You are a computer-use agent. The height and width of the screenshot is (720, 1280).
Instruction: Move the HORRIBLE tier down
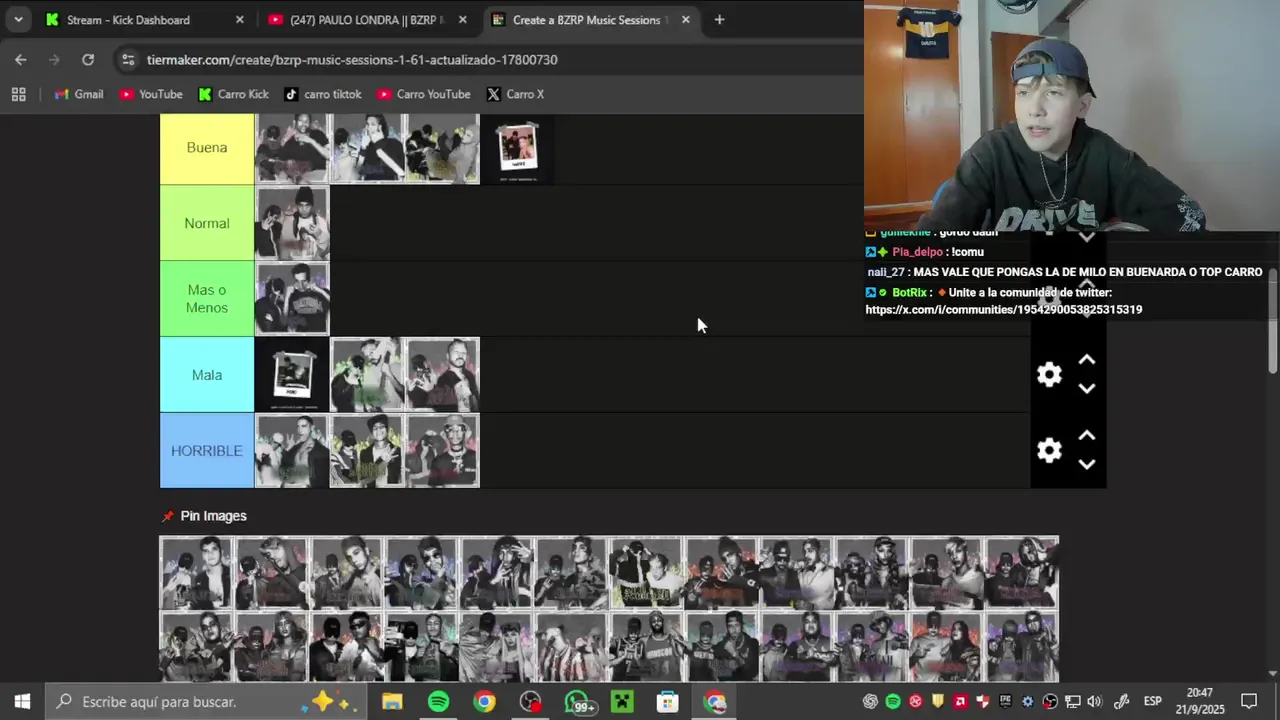(x=1087, y=465)
